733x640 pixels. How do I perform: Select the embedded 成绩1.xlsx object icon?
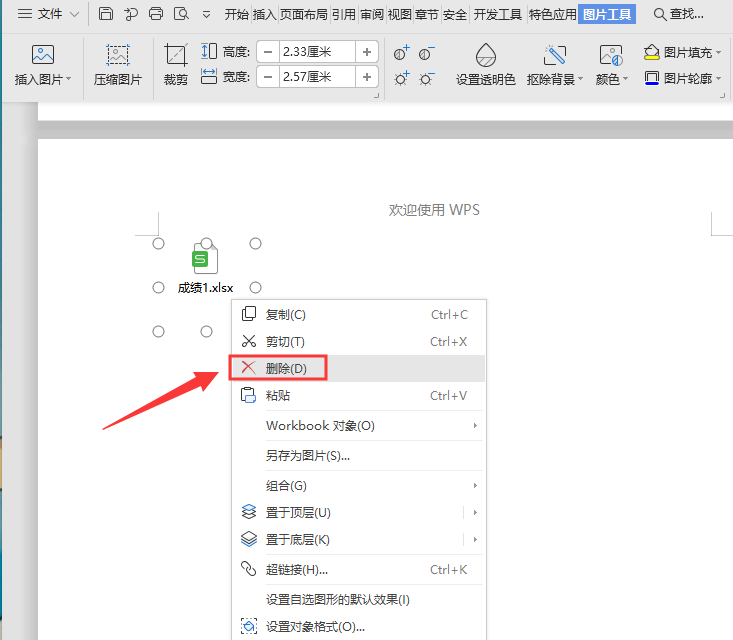tap(205, 258)
